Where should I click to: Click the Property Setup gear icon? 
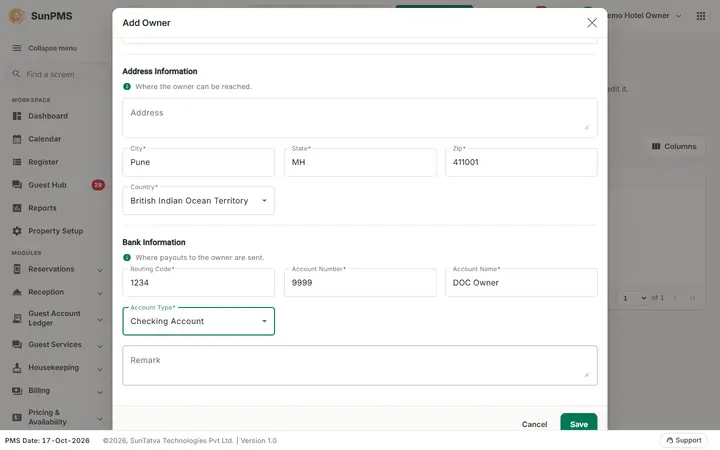17,231
